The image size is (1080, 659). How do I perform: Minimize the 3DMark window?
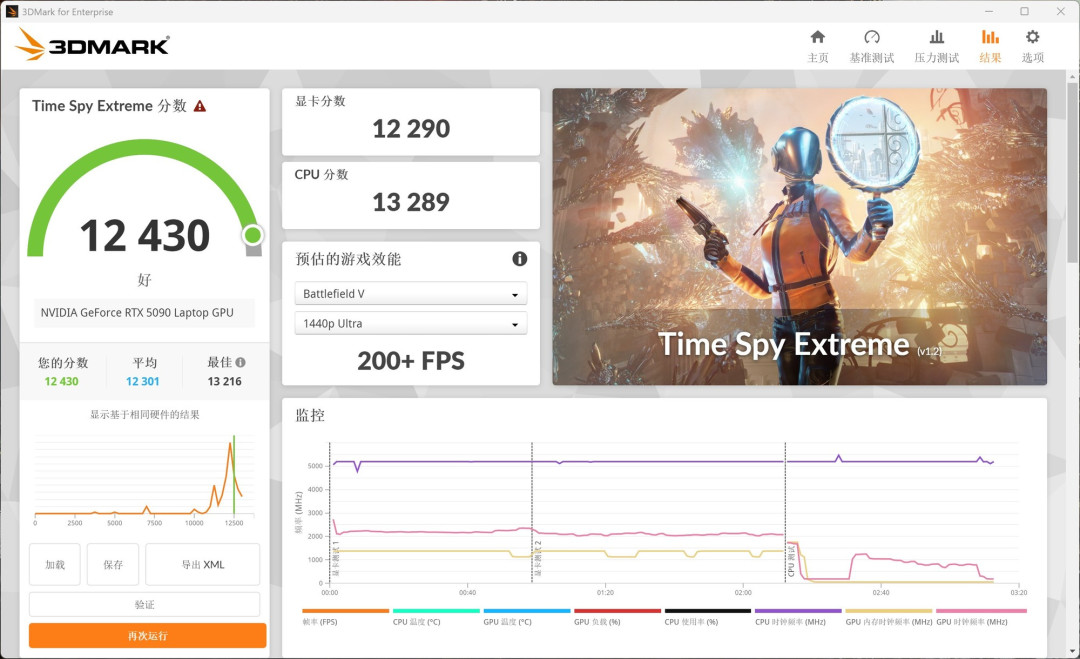point(989,11)
